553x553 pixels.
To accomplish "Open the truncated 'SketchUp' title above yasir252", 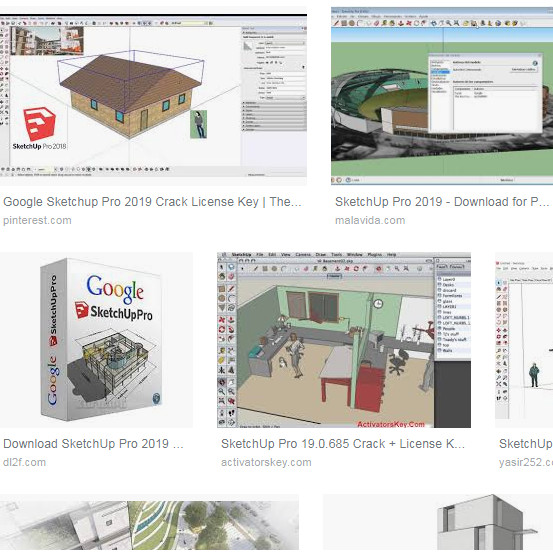I will (526, 444).
